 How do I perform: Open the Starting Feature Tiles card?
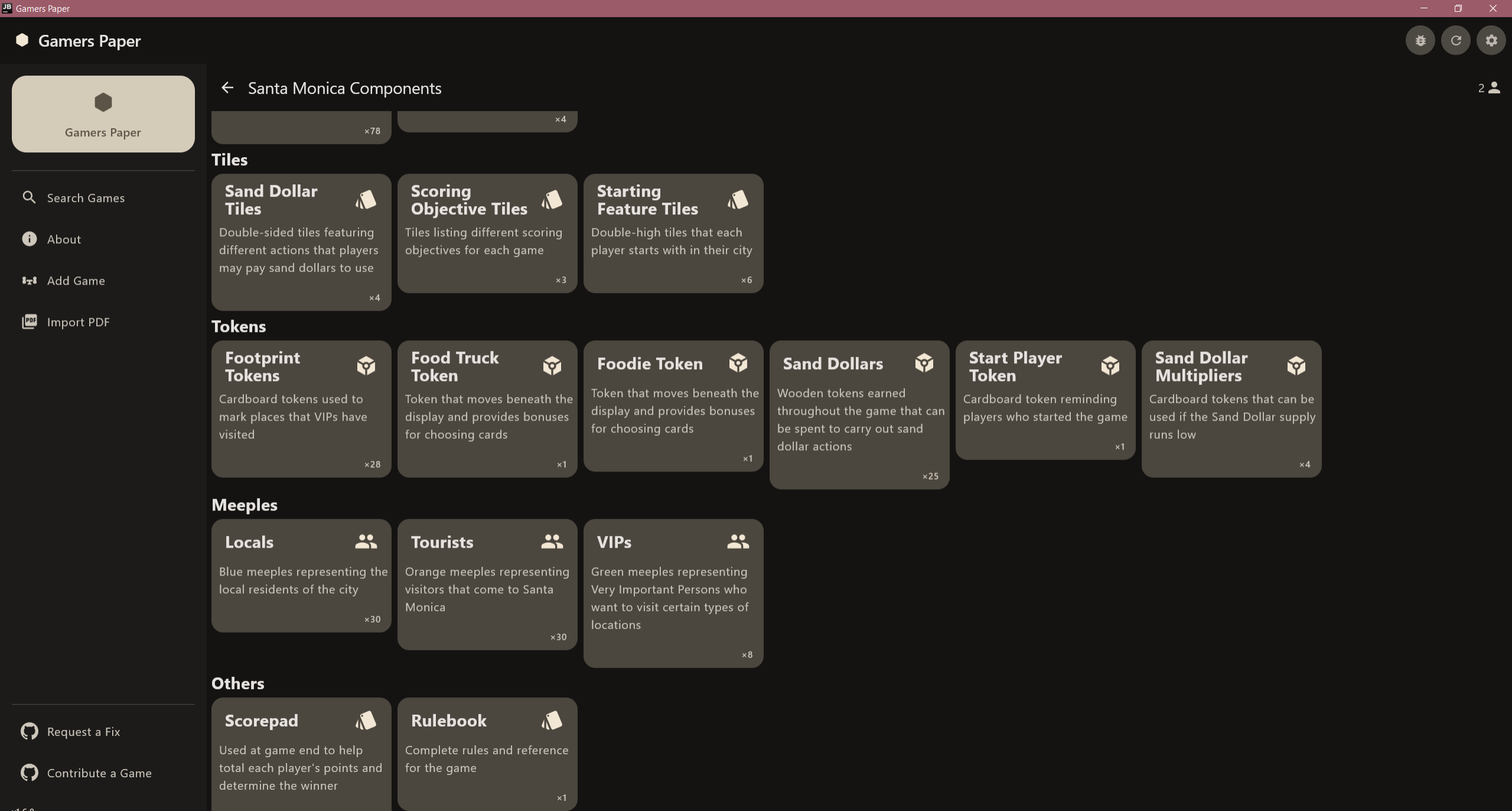coord(673,233)
